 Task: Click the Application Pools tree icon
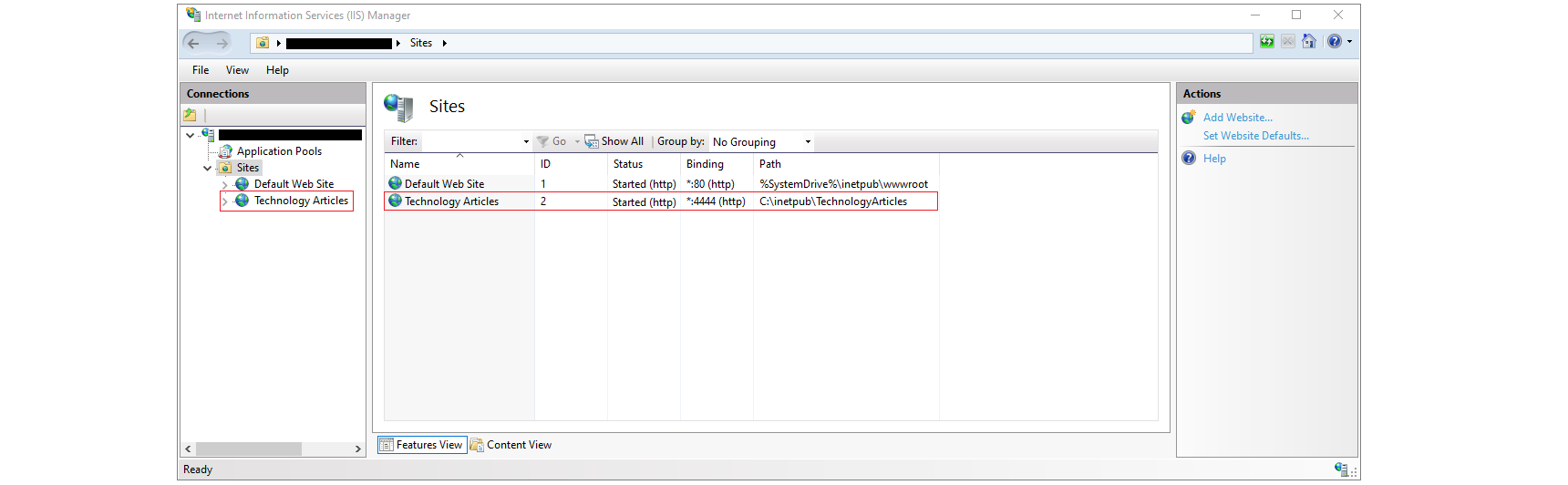coord(225,151)
